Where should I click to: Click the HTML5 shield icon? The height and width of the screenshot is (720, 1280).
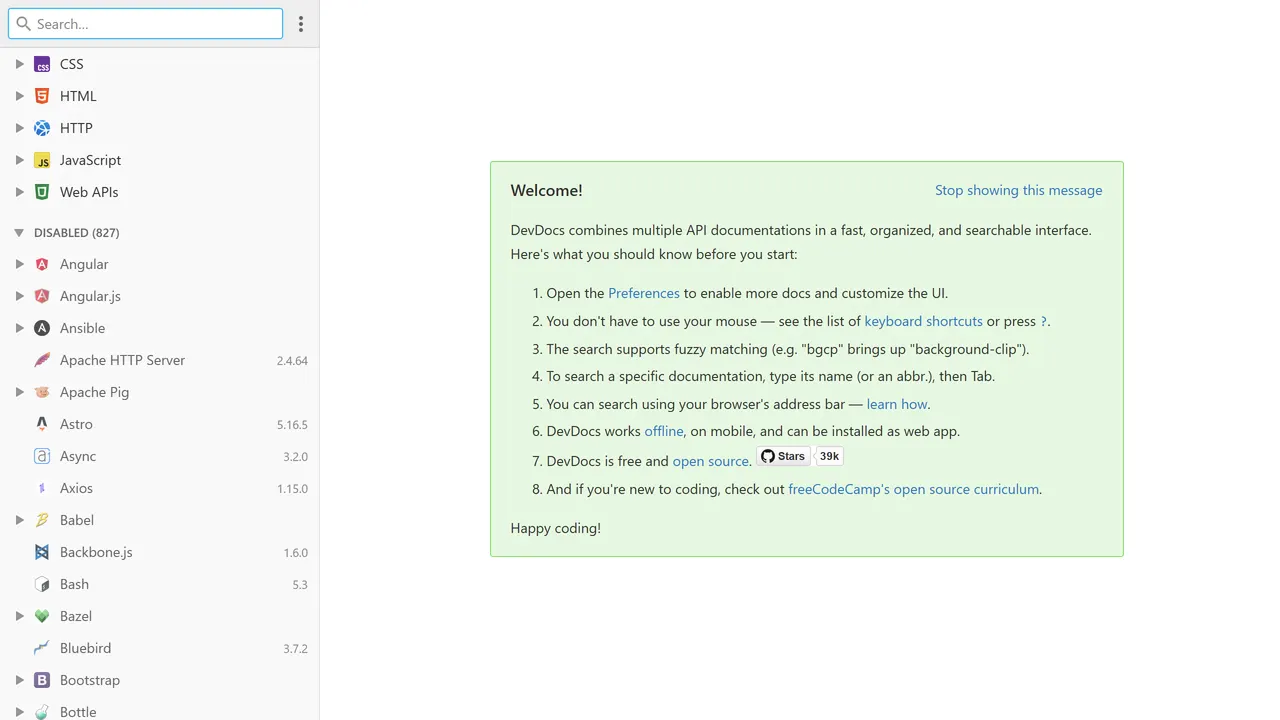42,96
